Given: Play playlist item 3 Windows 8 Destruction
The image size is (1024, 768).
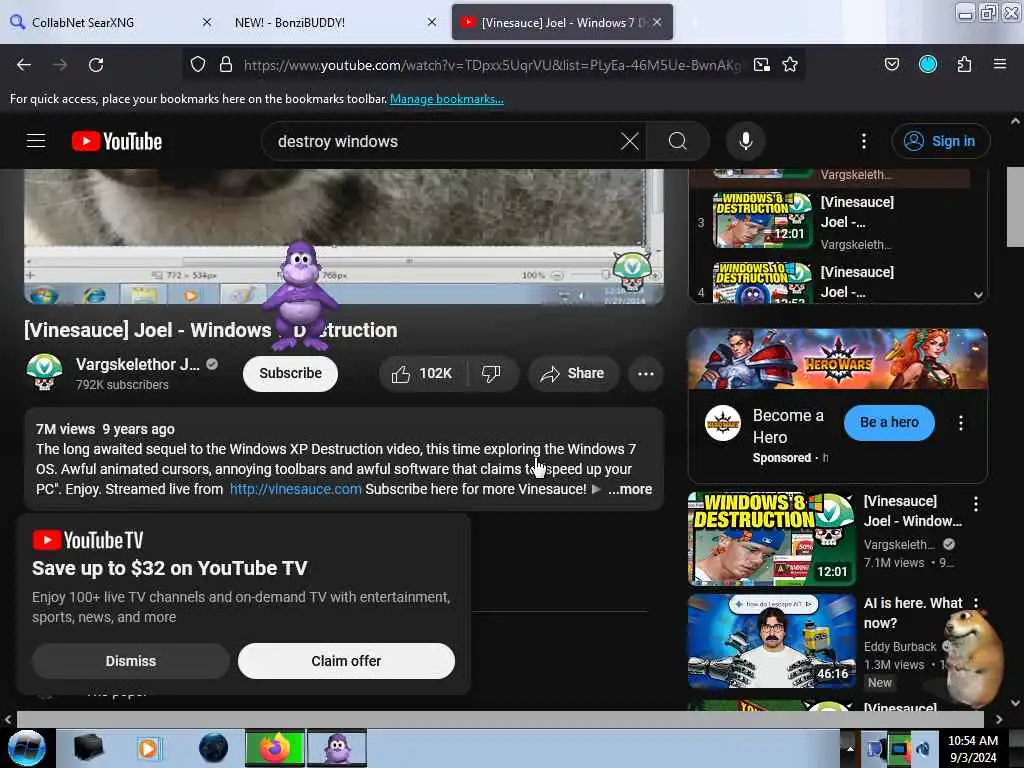Looking at the screenshot, I should point(762,220).
